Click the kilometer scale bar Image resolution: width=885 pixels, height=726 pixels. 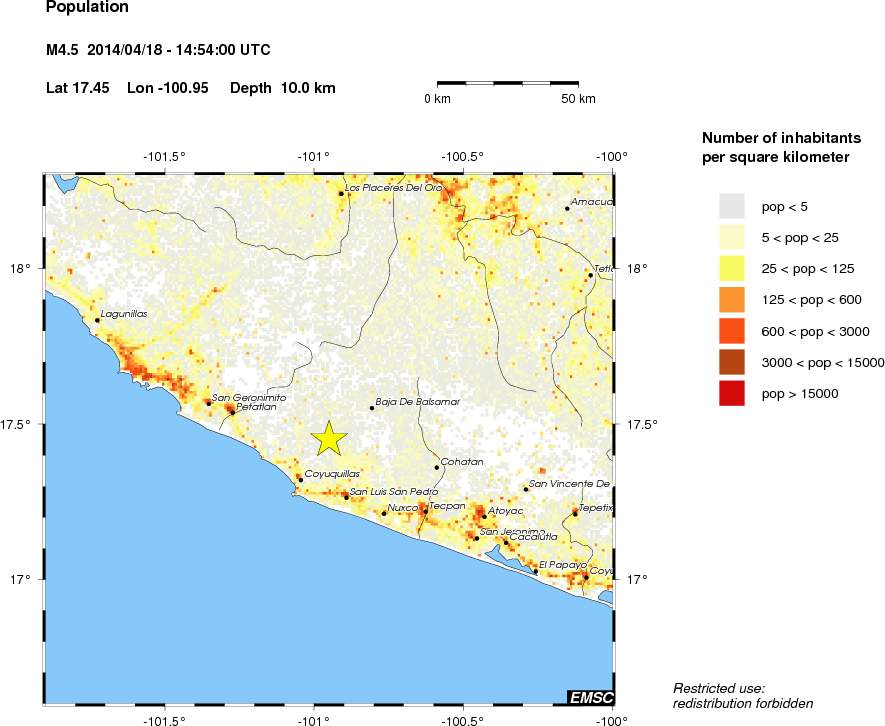(x=508, y=83)
